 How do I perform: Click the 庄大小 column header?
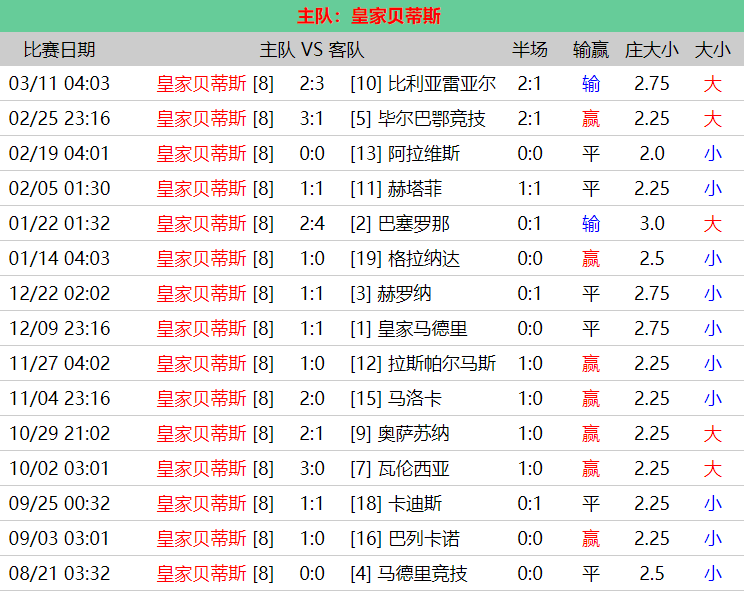651,50
